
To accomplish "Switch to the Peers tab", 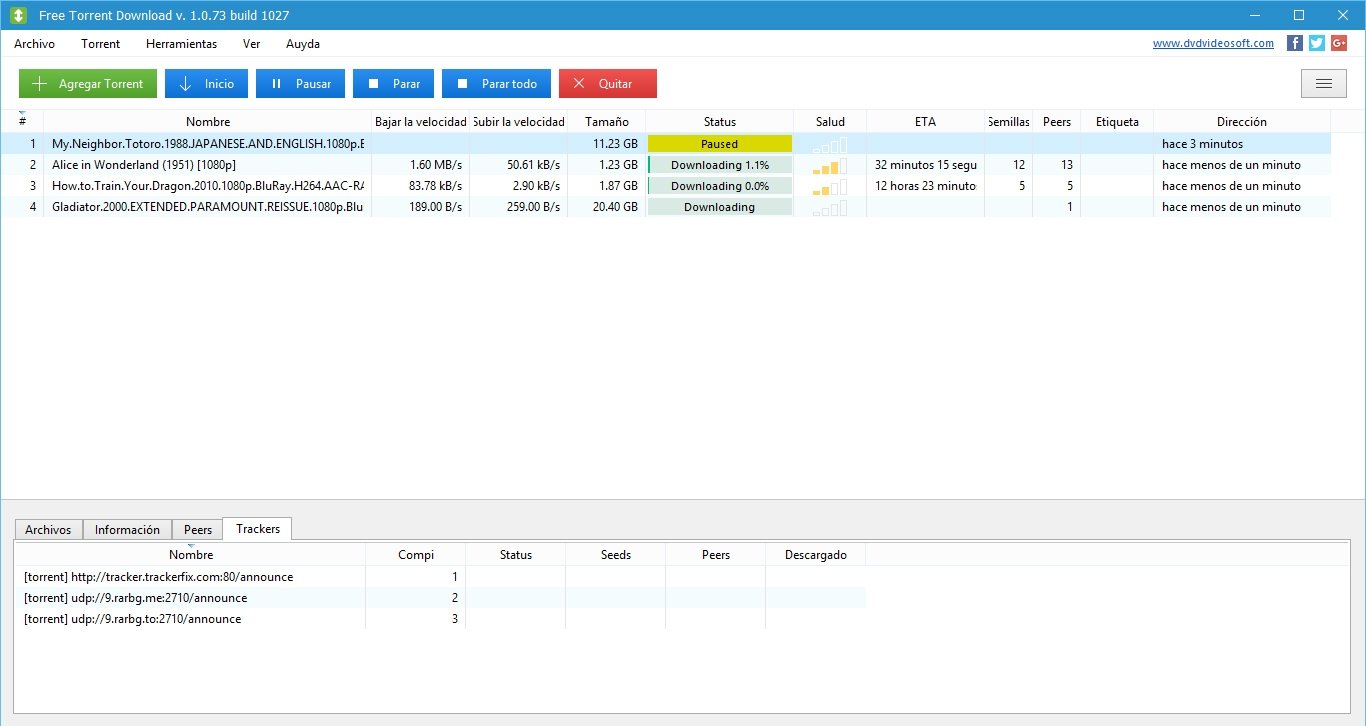I will (x=198, y=530).
